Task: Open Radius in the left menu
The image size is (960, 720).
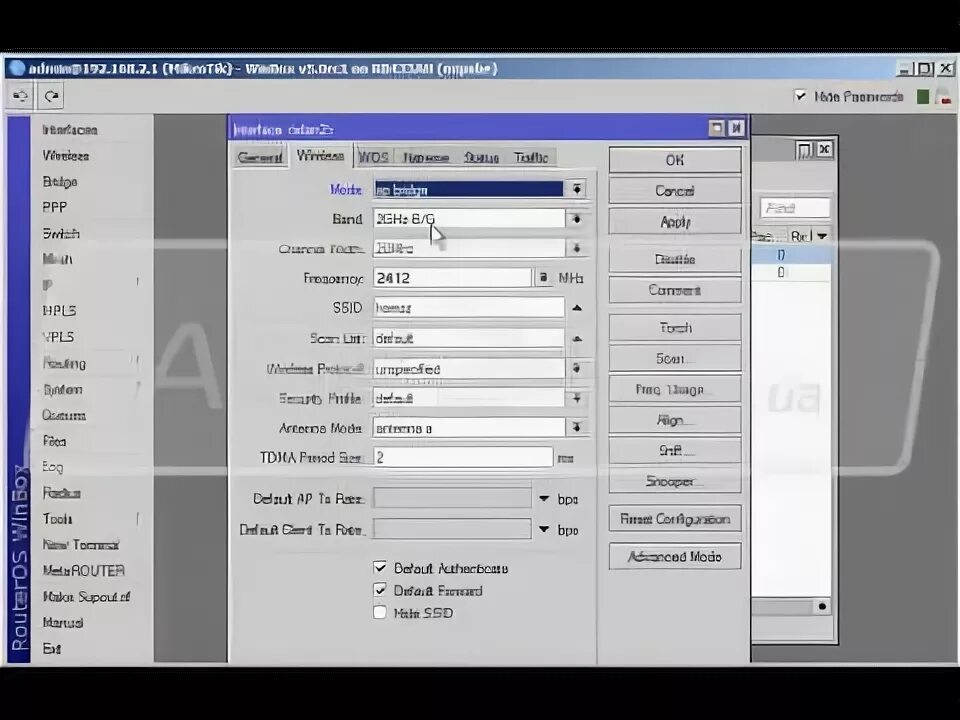Action: pos(61,493)
